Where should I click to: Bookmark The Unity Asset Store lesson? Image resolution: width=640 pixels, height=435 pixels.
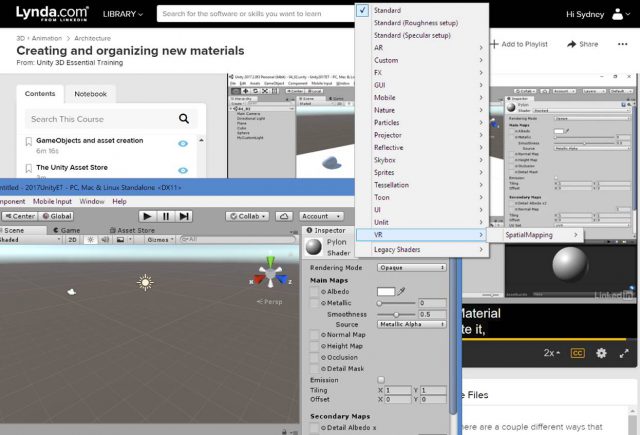point(29,168)
